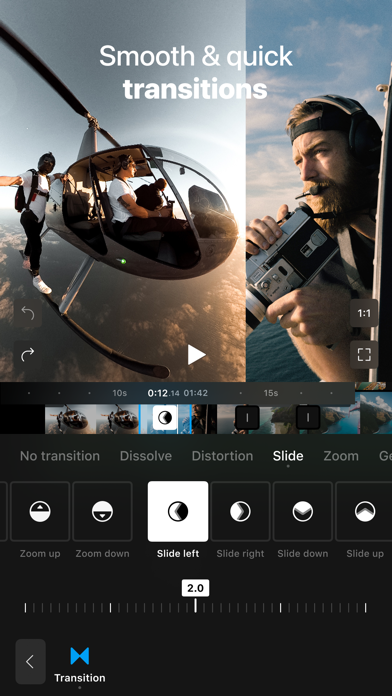This screenshot has width=392, height=696.
Task: Apply the Slide up transition
Action: click(365, 511)
